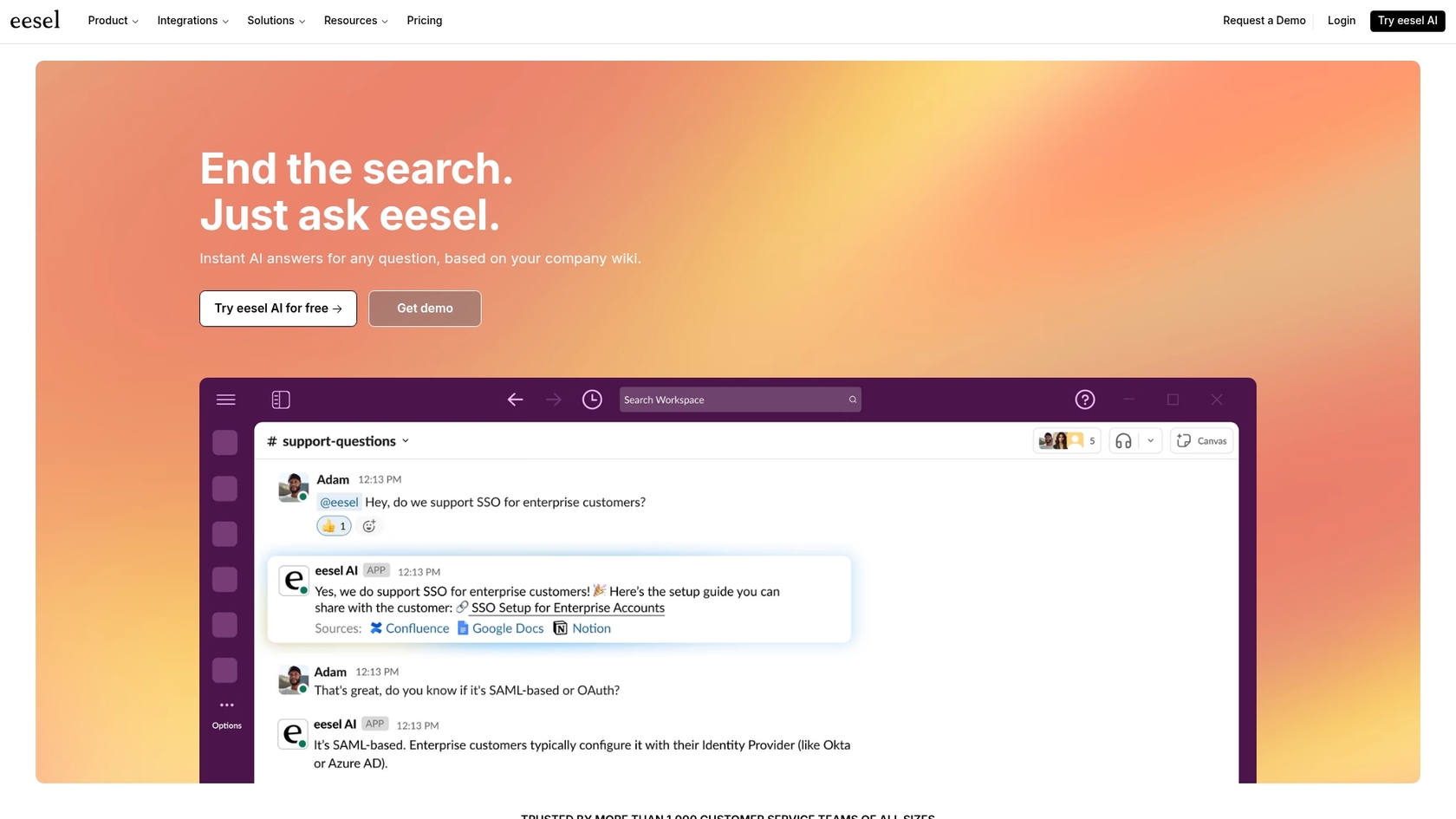Open the Integrations menu
Viewport: 1456px width, 819px height.
tap(192, 20)
